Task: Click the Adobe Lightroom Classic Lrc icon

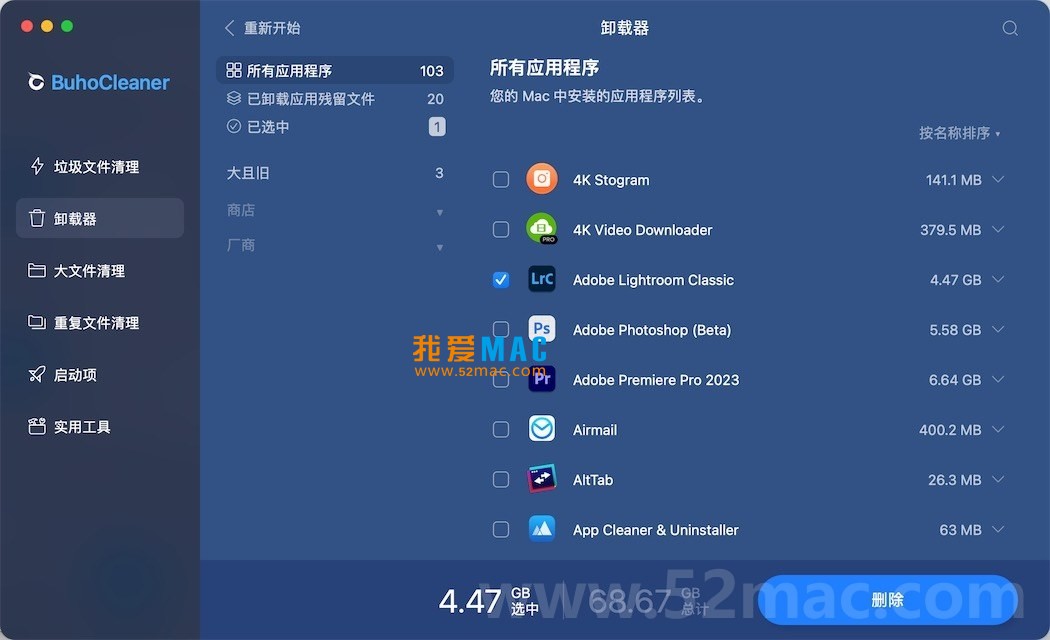Action: click(542, 278)
